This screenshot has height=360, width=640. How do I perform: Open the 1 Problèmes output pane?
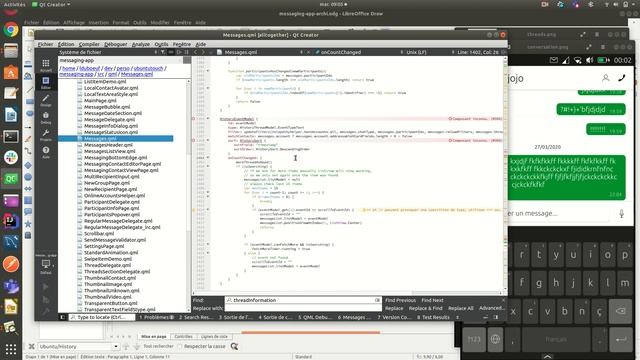157,317
